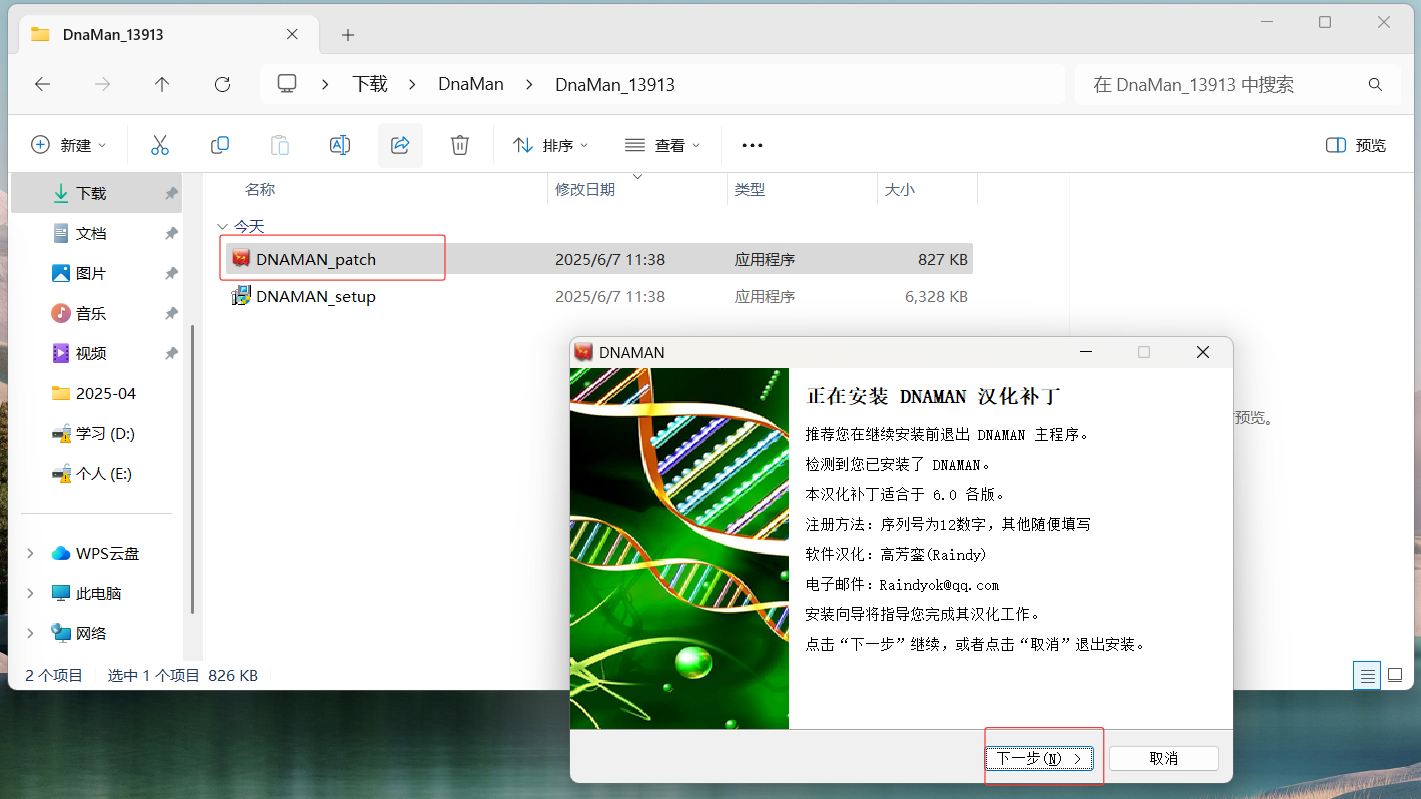
Task: Click the Rename icon in toolbar
Action: 340,145
